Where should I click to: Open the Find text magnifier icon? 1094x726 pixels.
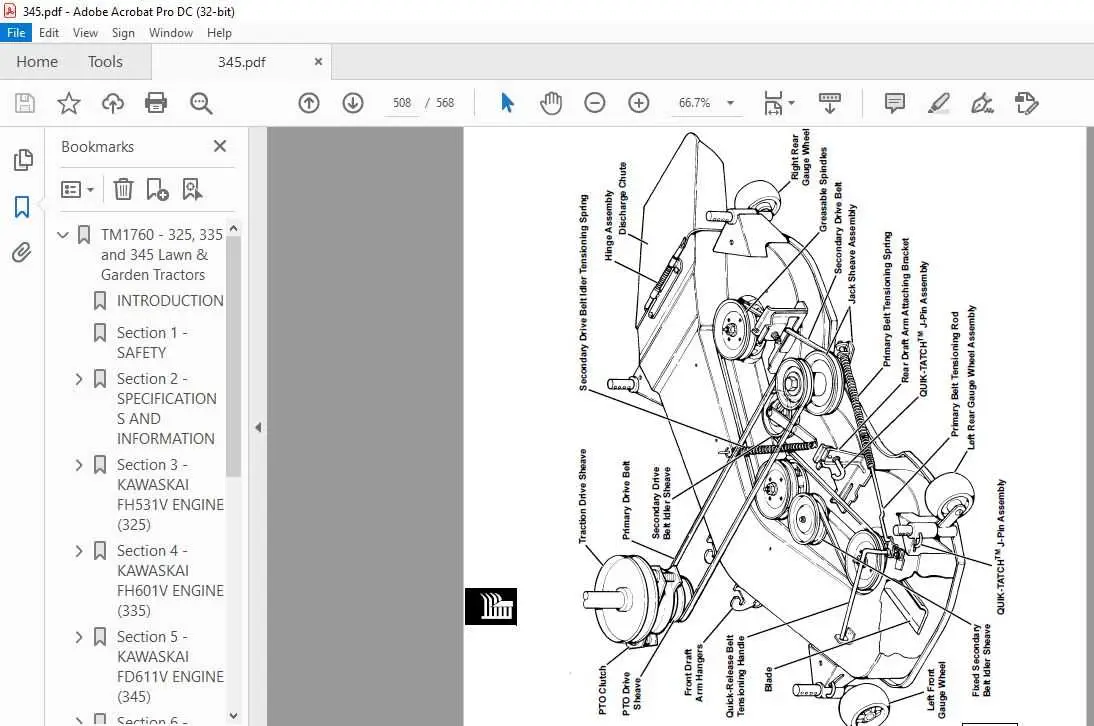coord(201,103)
